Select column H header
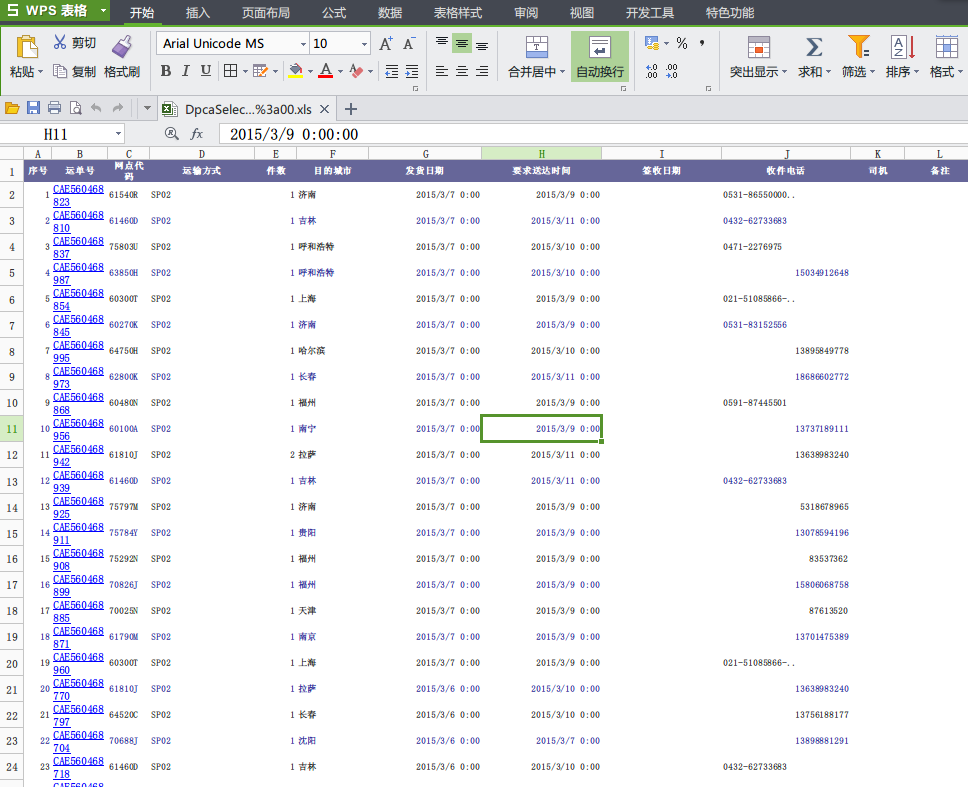The width and height of the screenshot is (968, 787). point(541,154)
